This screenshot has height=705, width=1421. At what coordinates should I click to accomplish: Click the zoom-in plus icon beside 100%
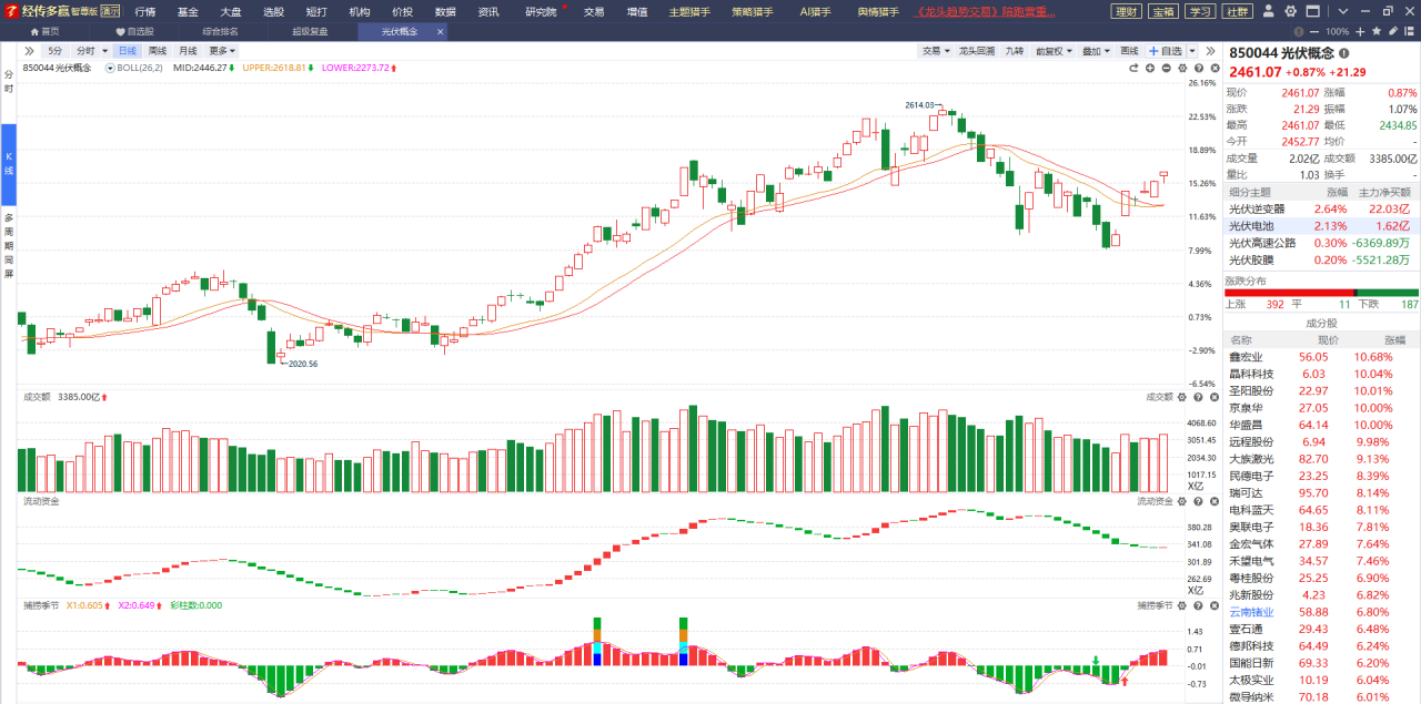[1361, 32]
